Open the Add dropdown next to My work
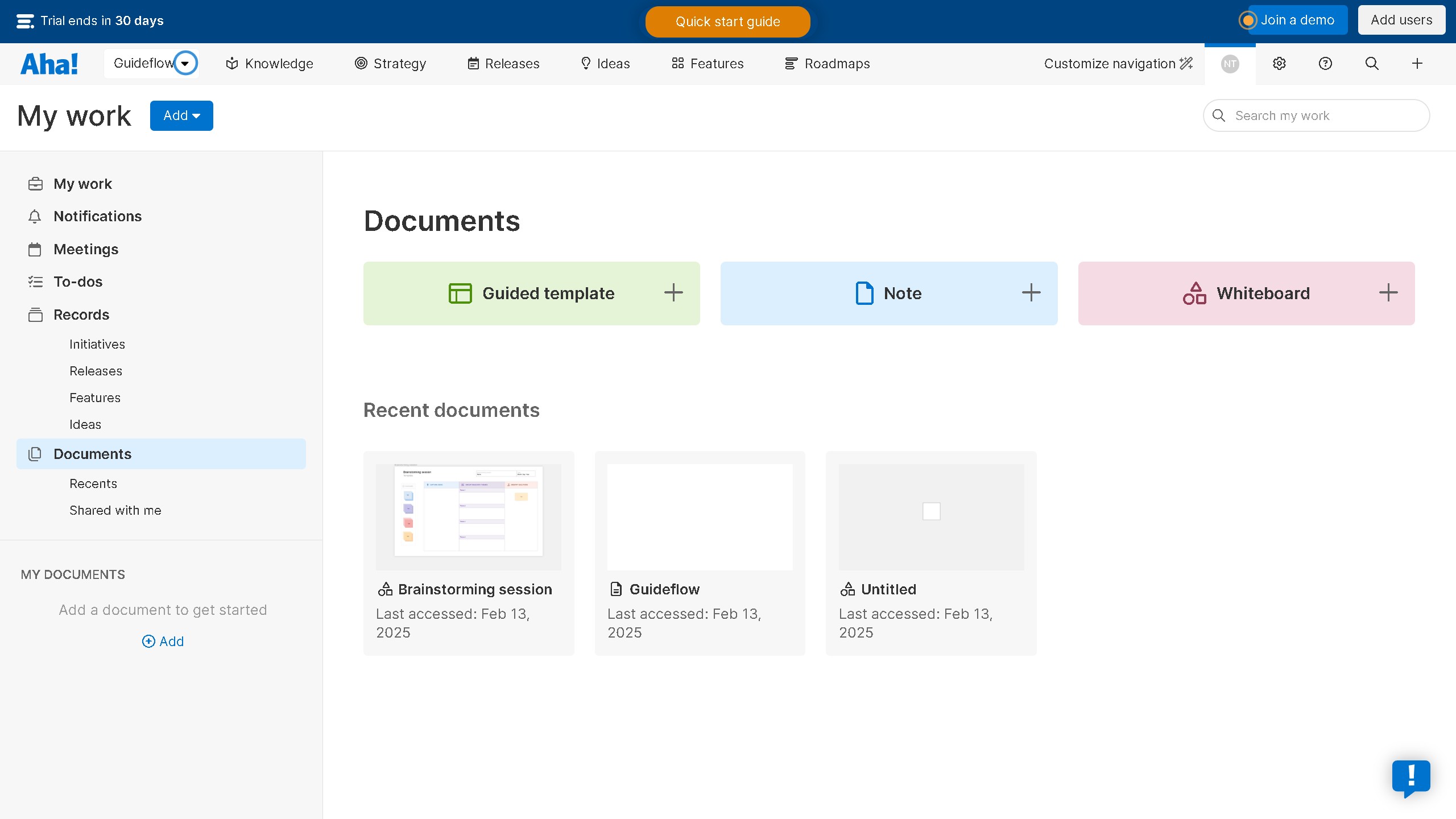This screenshot has height=819, width=1456. click(181, 115)
